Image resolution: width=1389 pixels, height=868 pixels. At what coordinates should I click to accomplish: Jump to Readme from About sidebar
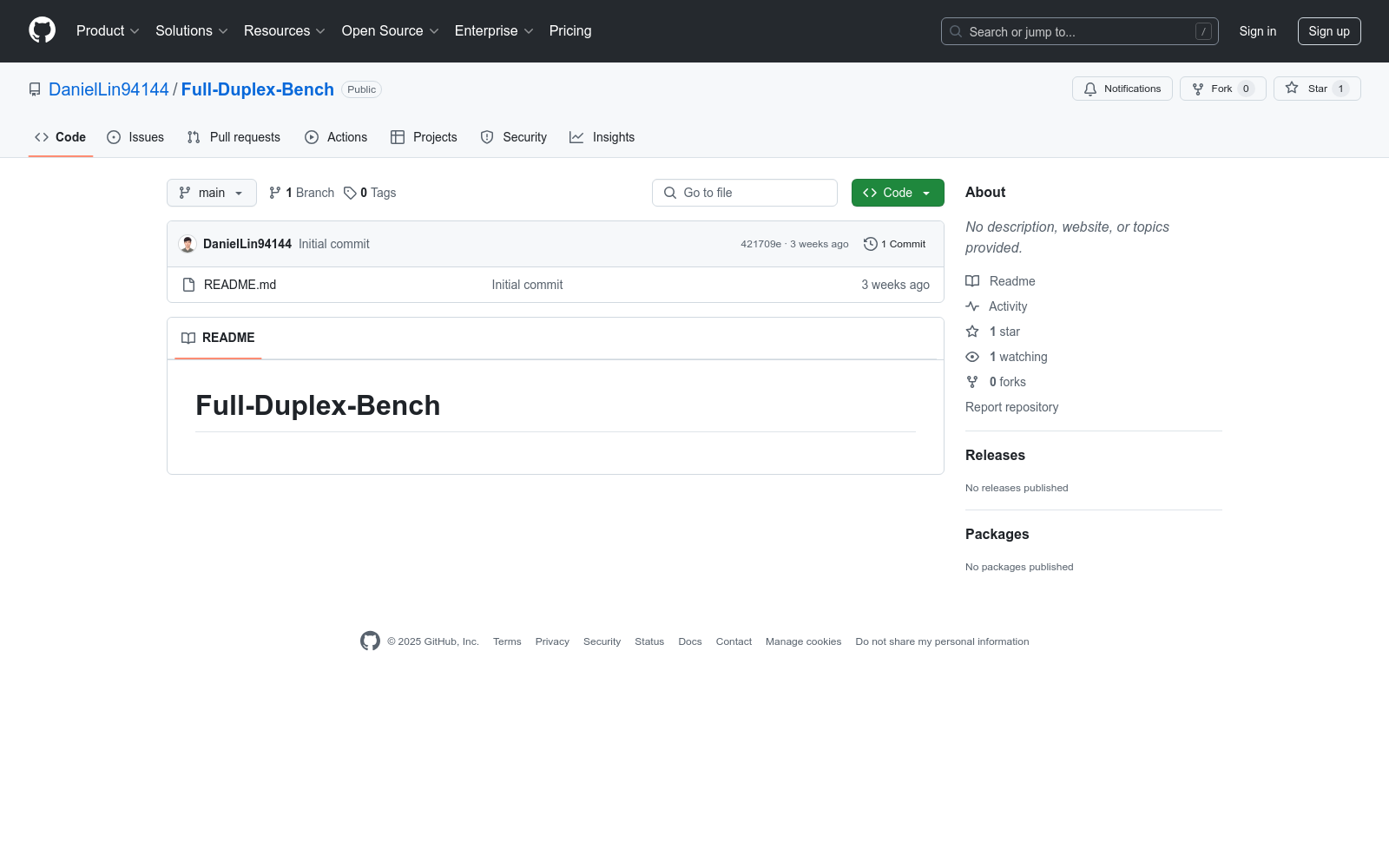1000,281
